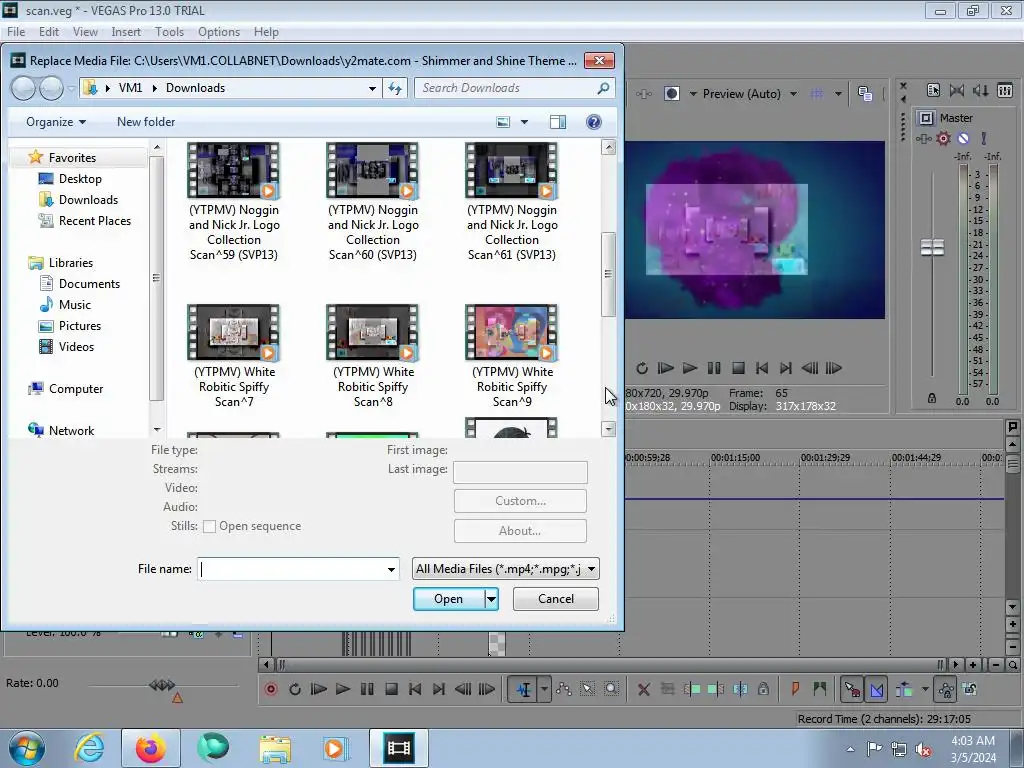
Task: Click the Lock event padlock icon
Action: (x=763, y=689)
